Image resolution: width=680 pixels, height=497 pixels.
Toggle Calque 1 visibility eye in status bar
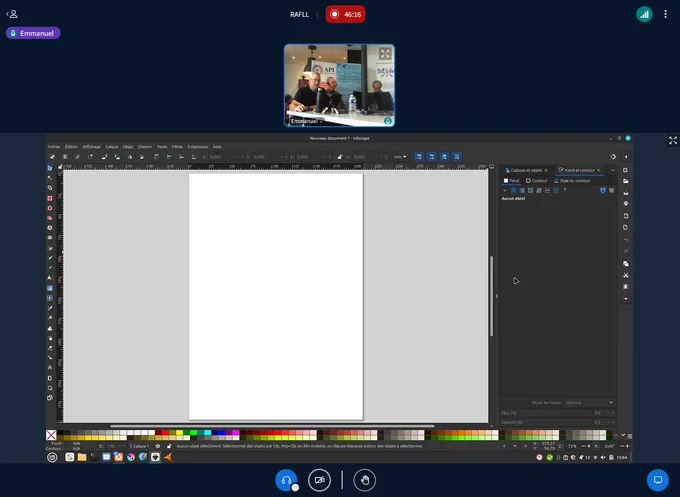pyautogui.click(x=158, y=446)
